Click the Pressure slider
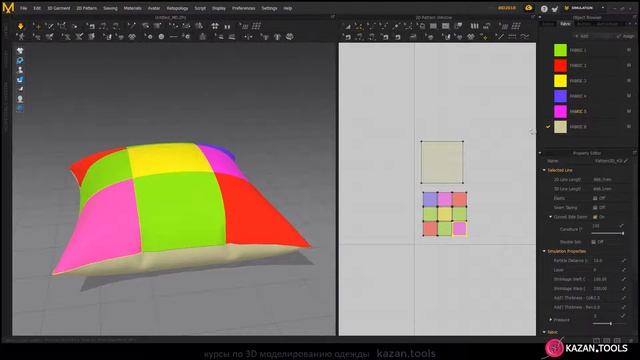 click(608, 324)
